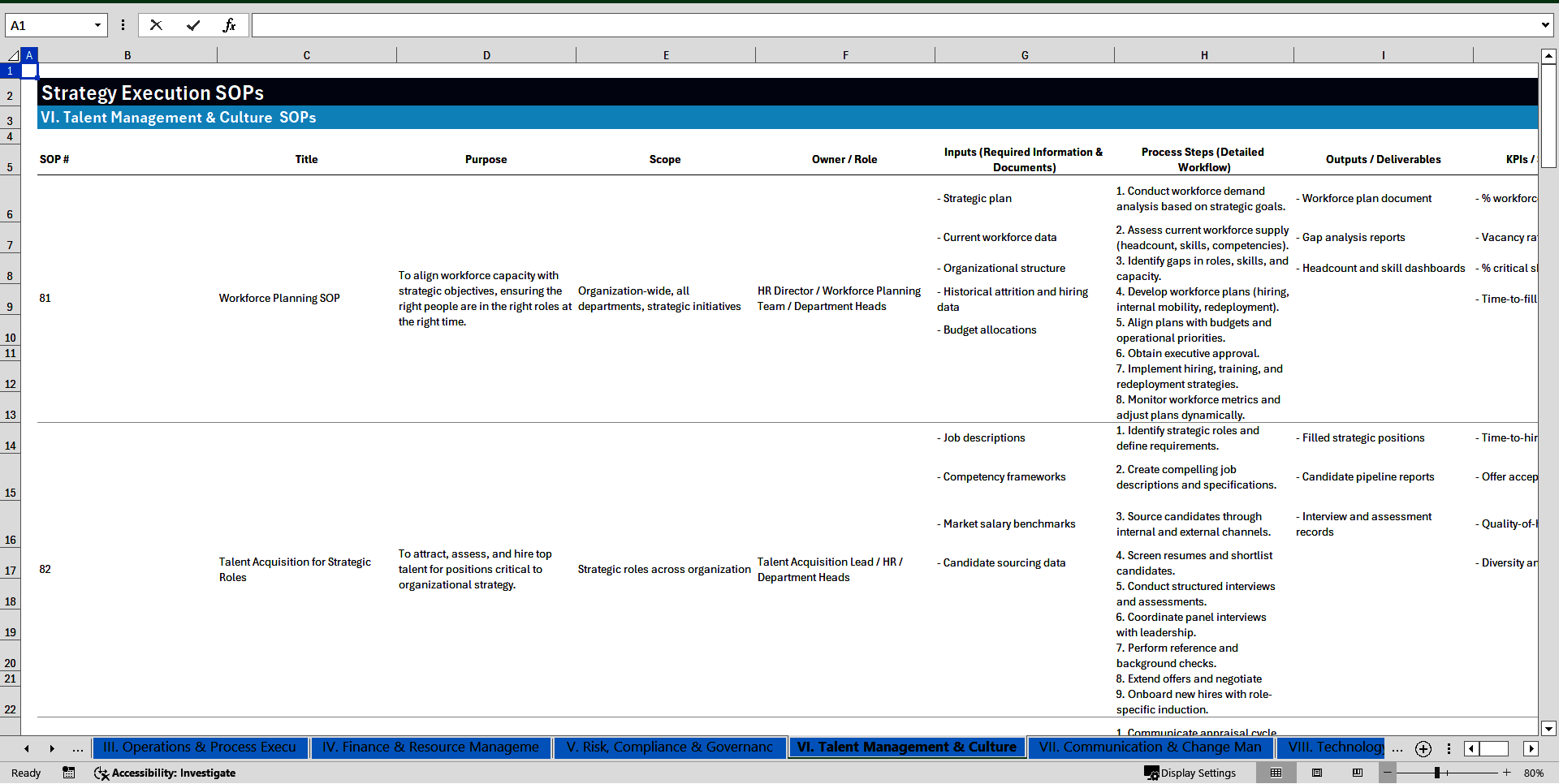Image resolution: width=1559 pixels, height=784 pixels.
Task: Expand the formula bar with its chevron
Action: pos(1547,25)
